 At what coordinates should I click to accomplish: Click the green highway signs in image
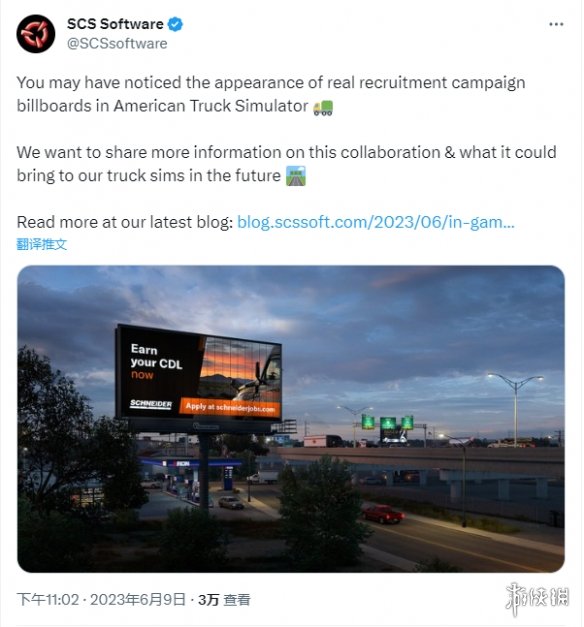coord(387,422)
